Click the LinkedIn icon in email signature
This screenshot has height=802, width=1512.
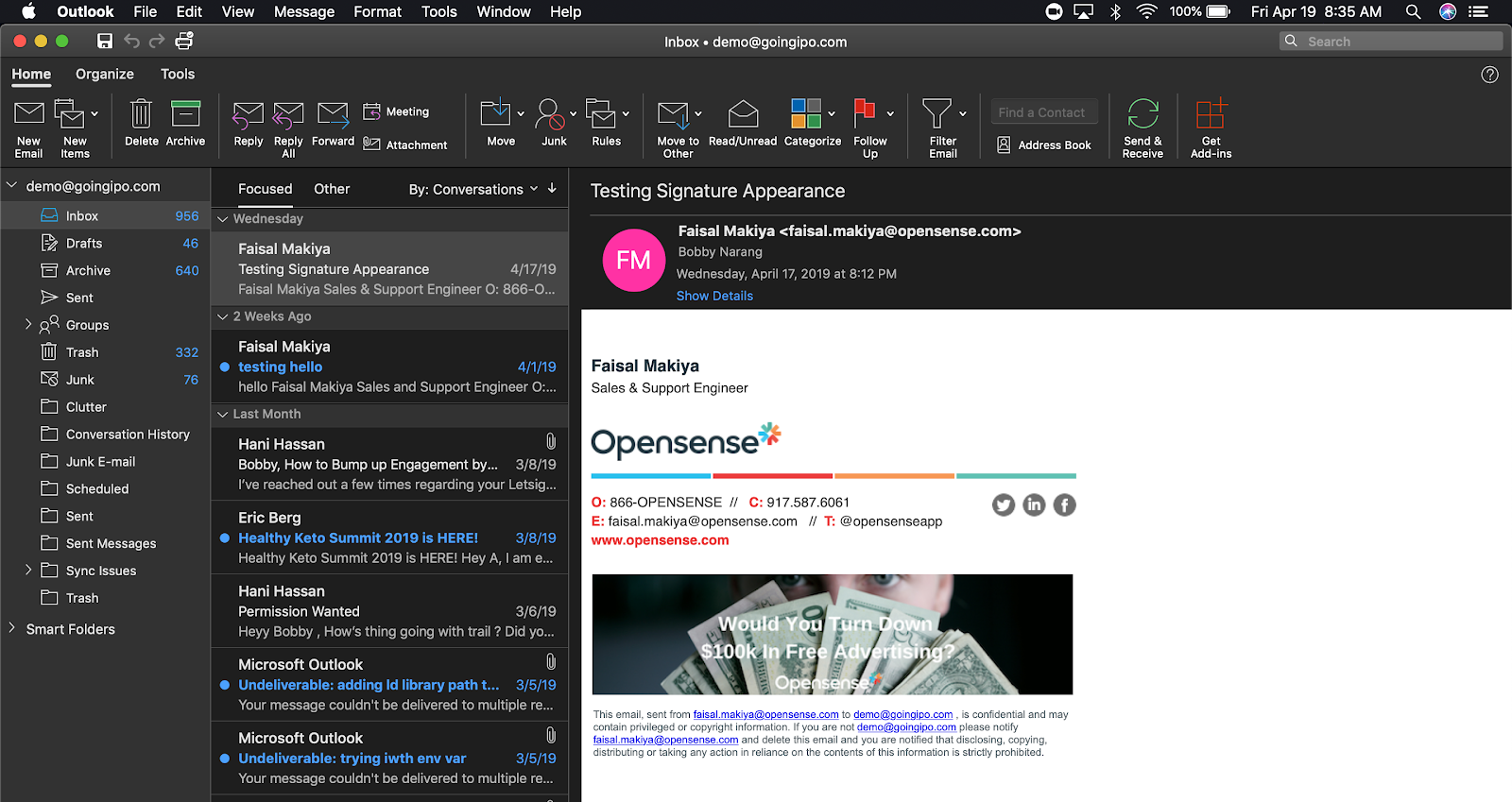(1034, 505)
